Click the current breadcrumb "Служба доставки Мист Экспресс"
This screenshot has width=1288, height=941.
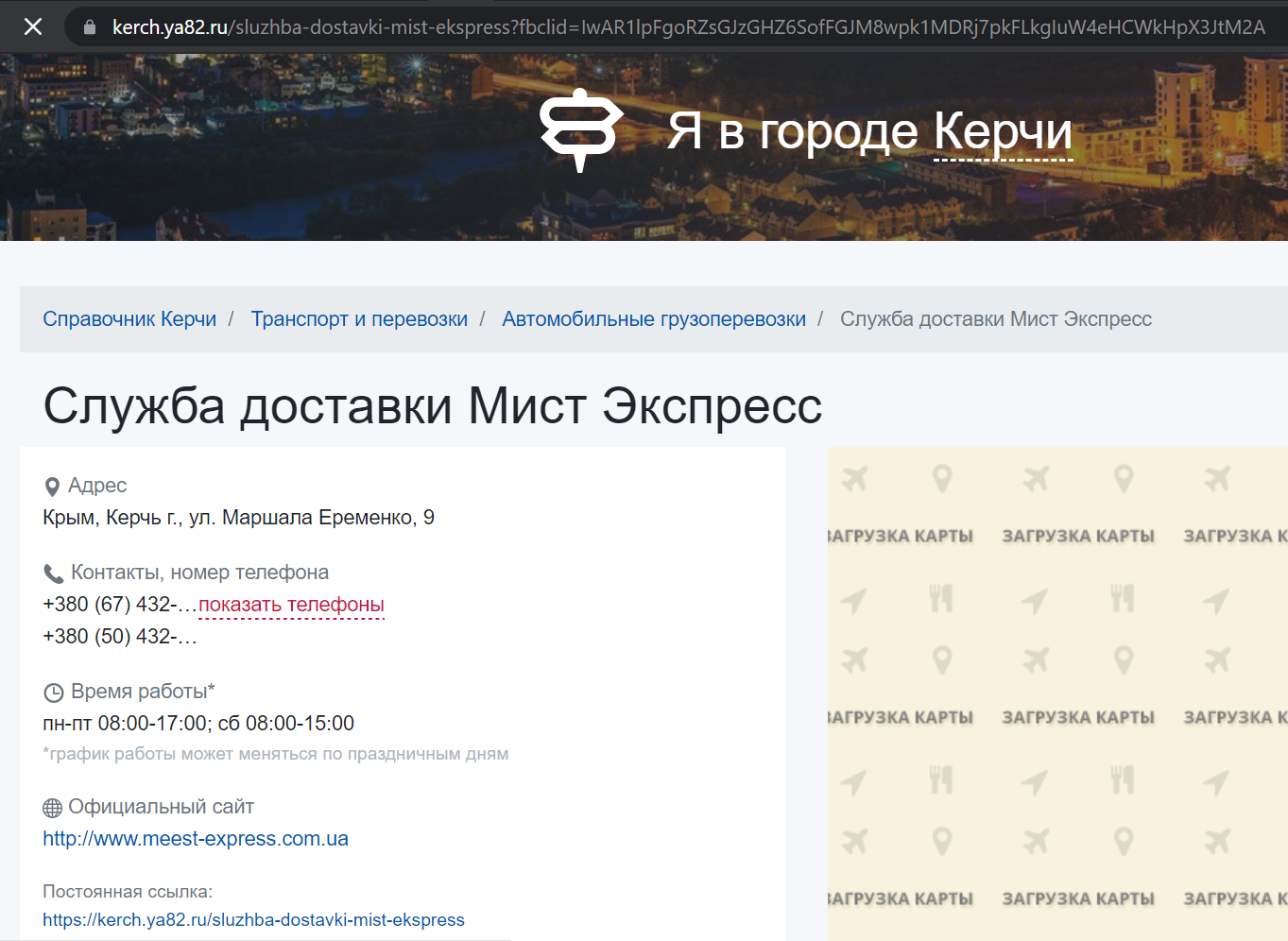(996, 319)
